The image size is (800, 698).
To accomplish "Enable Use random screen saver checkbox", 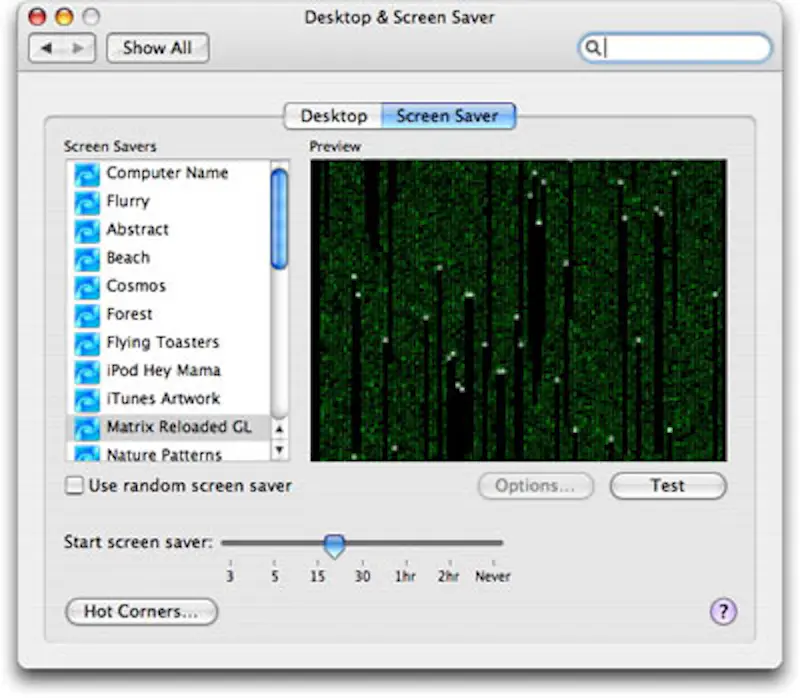I will pyautogui.click(x=74, y=487).
